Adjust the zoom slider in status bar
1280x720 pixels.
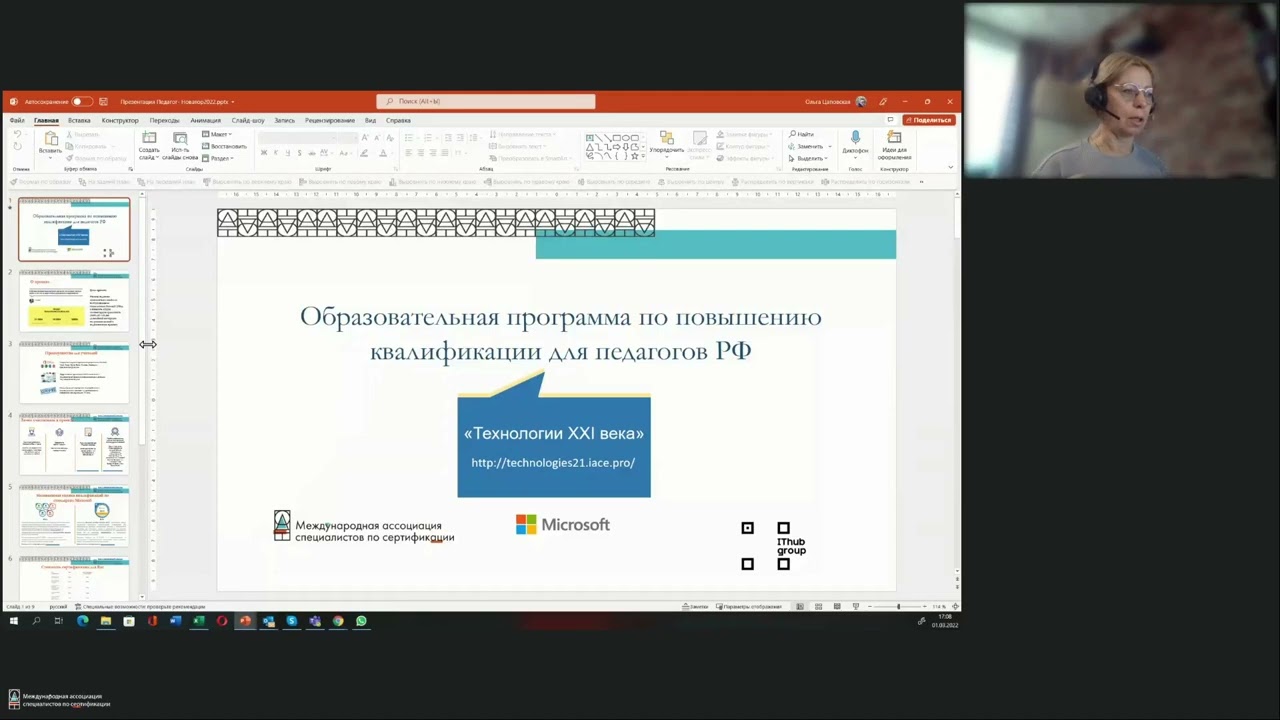point(898,606)
